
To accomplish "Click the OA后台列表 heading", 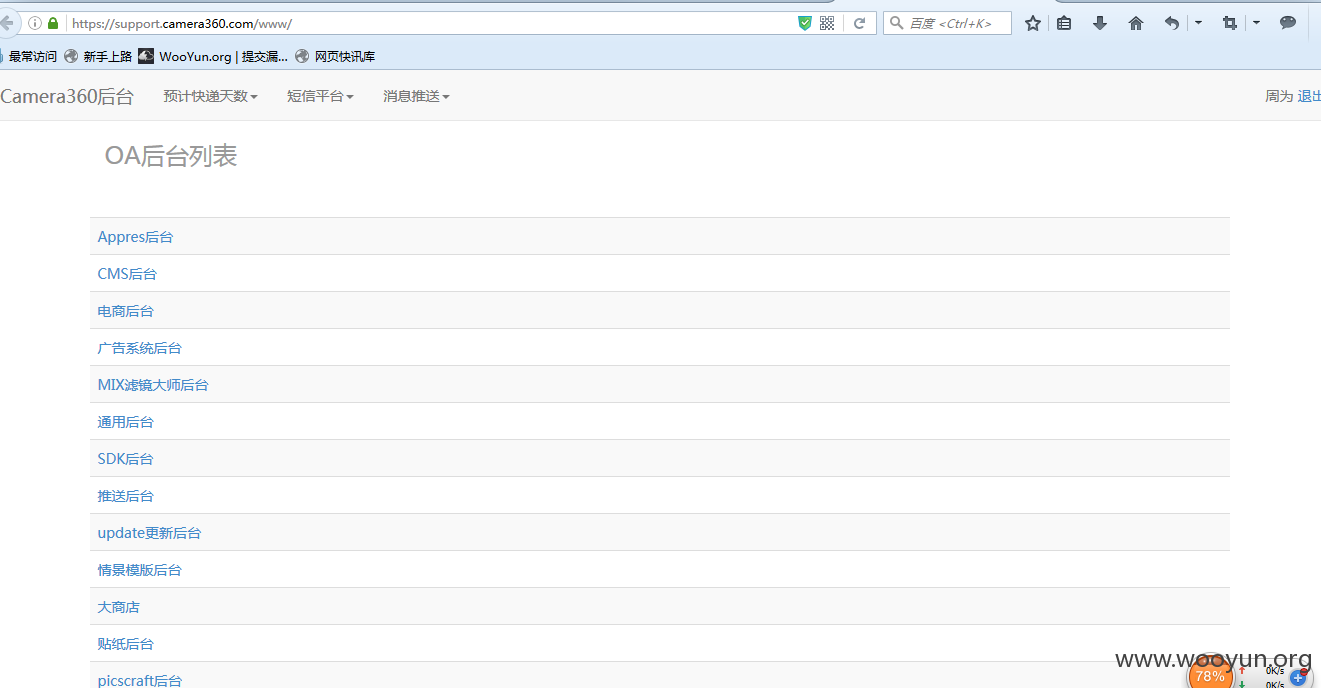I will (171, 156).
